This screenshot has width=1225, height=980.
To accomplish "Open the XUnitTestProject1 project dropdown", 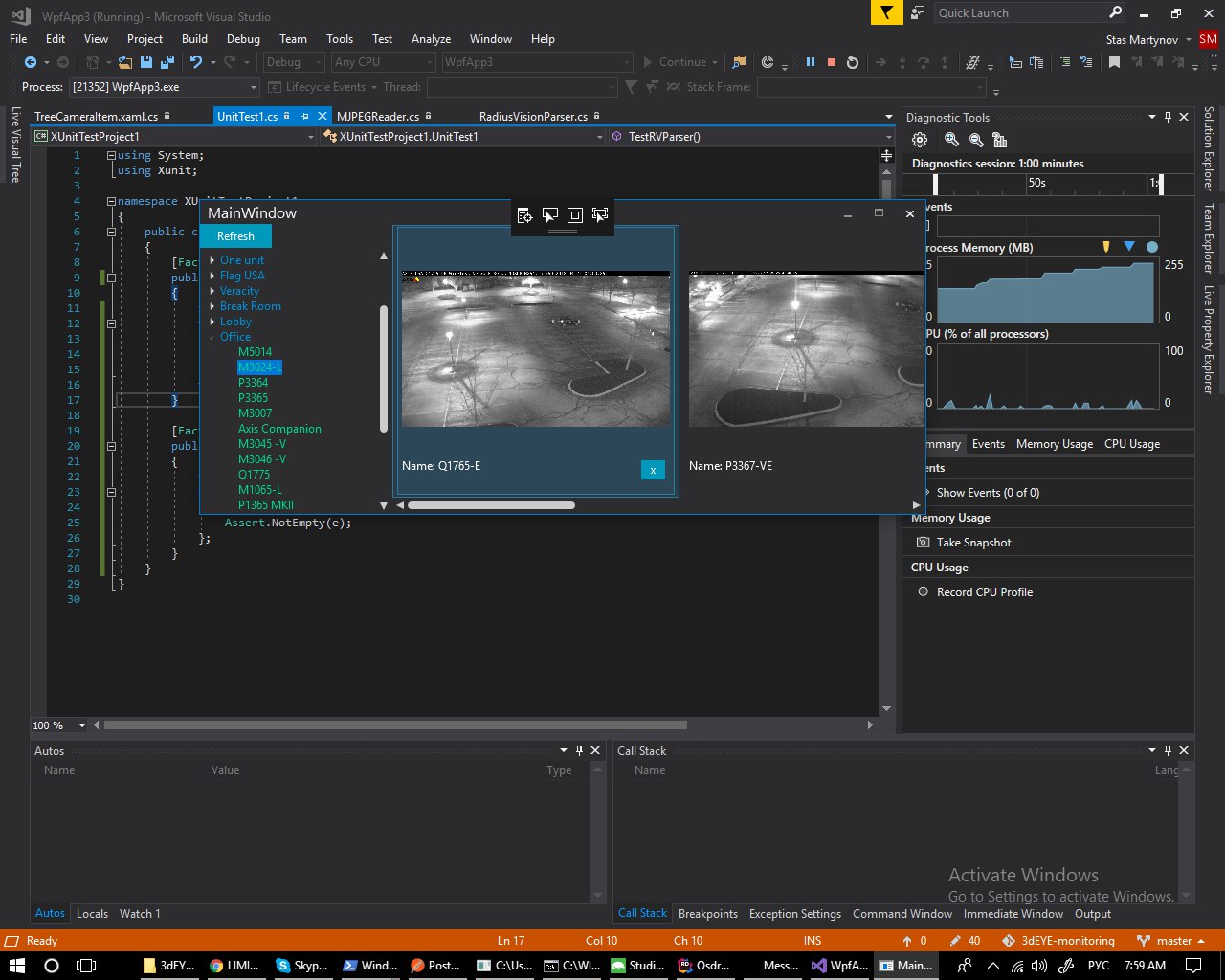I will coord(174,137).
